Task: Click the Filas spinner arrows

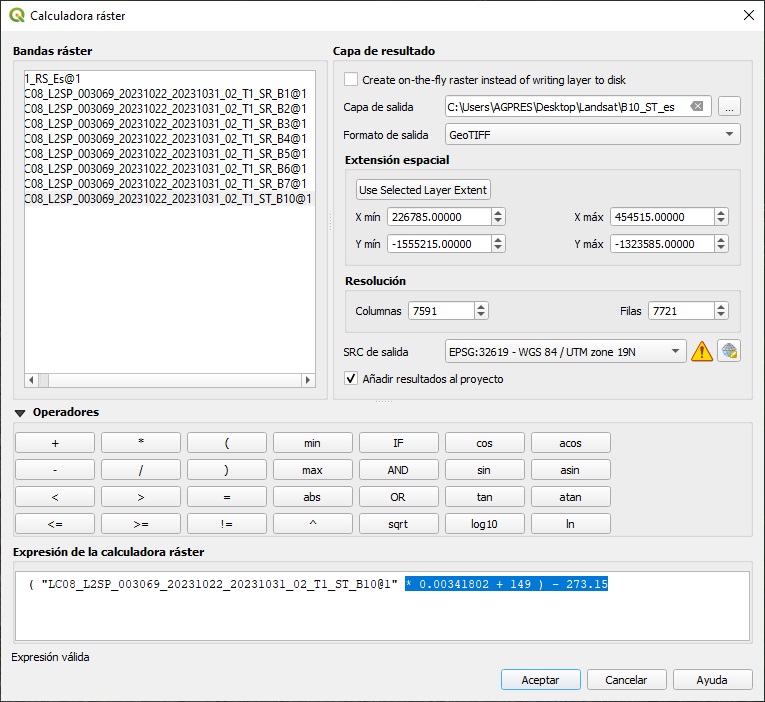Action: [721, 311]
